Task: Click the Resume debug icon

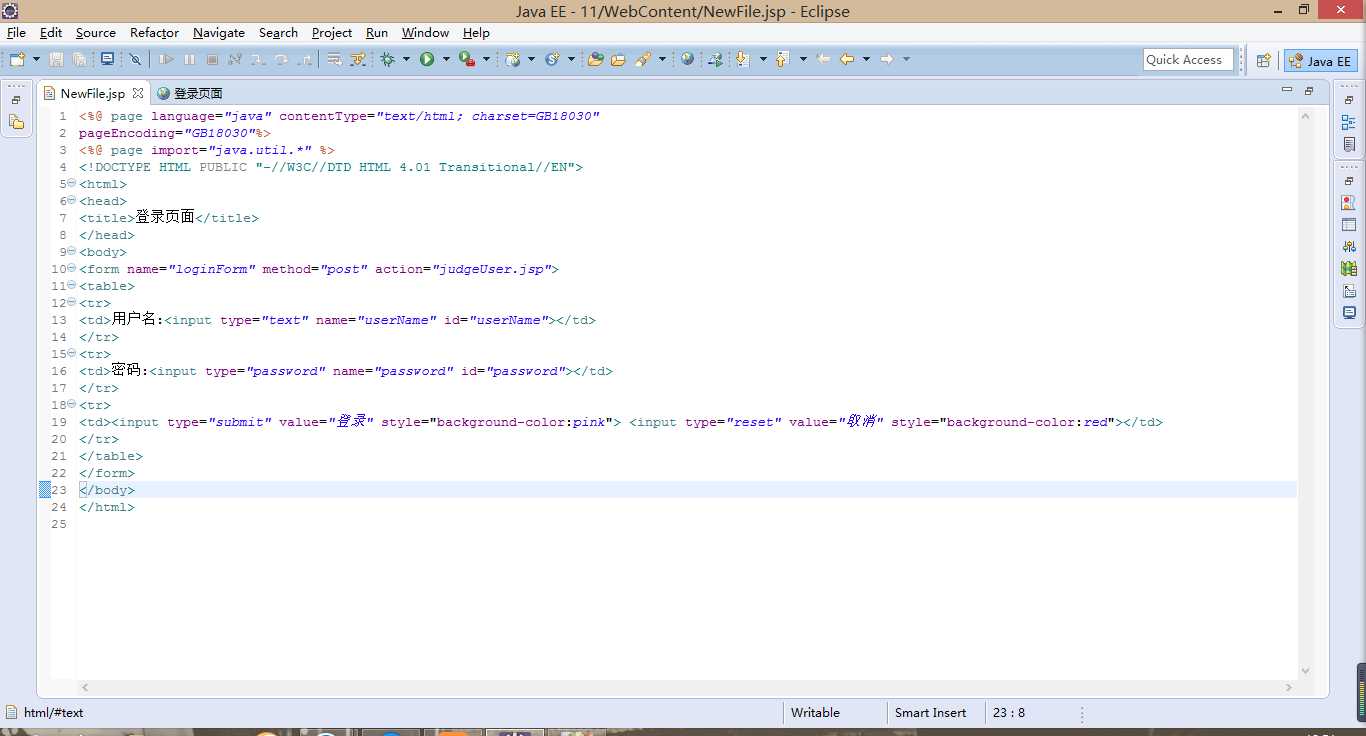Action: coord(166,60)
